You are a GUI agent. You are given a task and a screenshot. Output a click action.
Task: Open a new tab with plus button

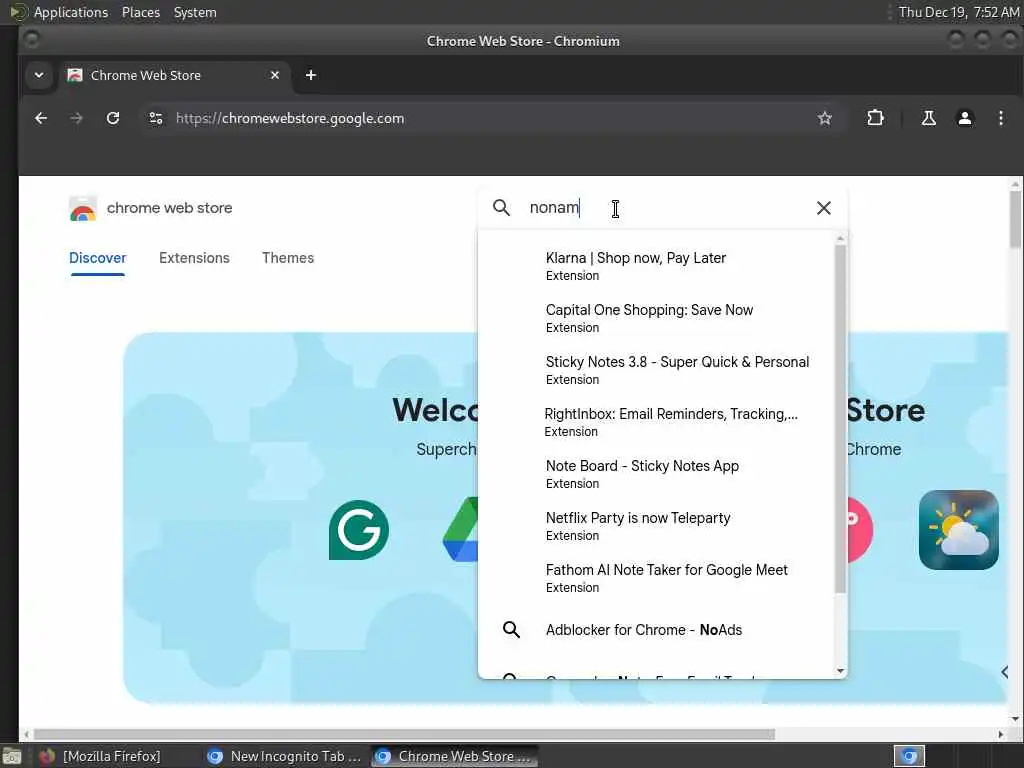[311, 75]
